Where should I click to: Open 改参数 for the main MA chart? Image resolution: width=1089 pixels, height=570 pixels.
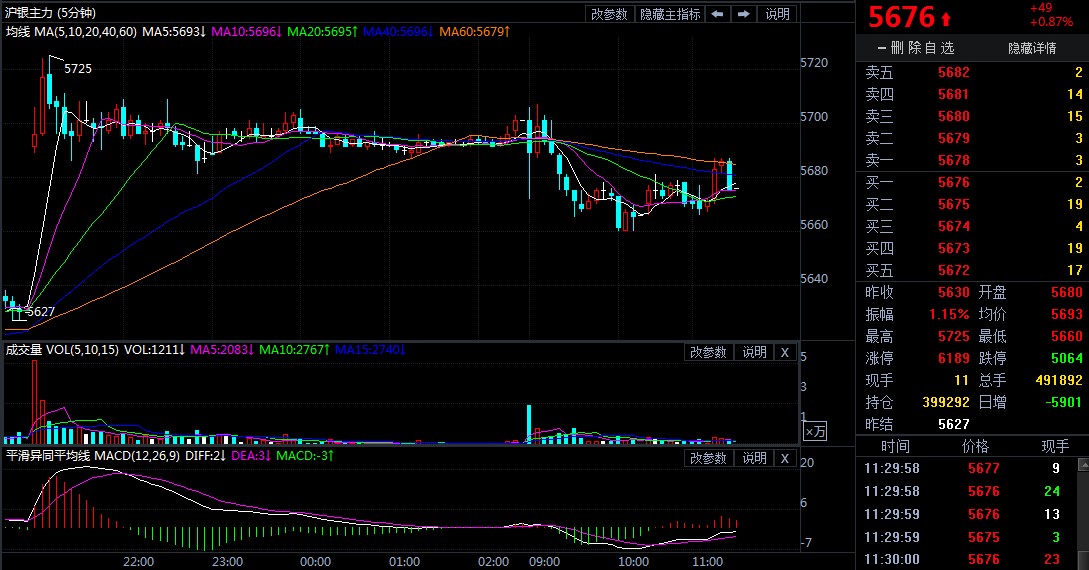pos(609,14)
